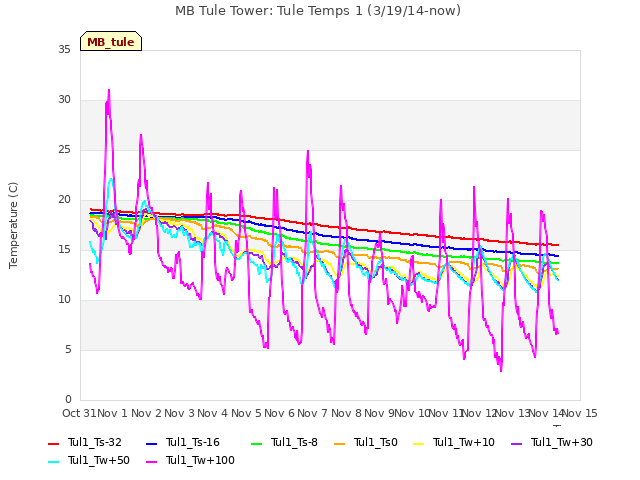Click the cyan Tul1_Tw+50 legend swatch
The height and width of the screenshot is (480, 640).
pyautogui.click(x=53, y=462)
